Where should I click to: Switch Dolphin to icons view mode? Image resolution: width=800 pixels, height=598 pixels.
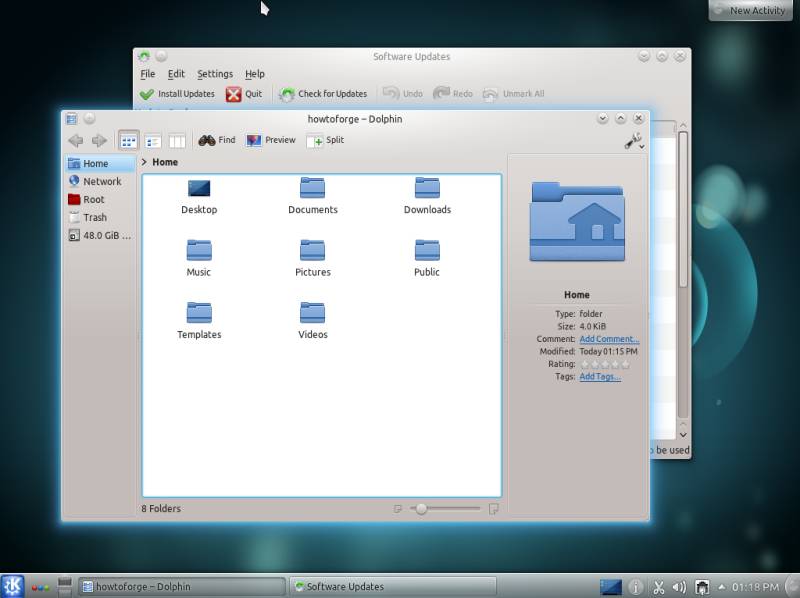pos(128,140)
